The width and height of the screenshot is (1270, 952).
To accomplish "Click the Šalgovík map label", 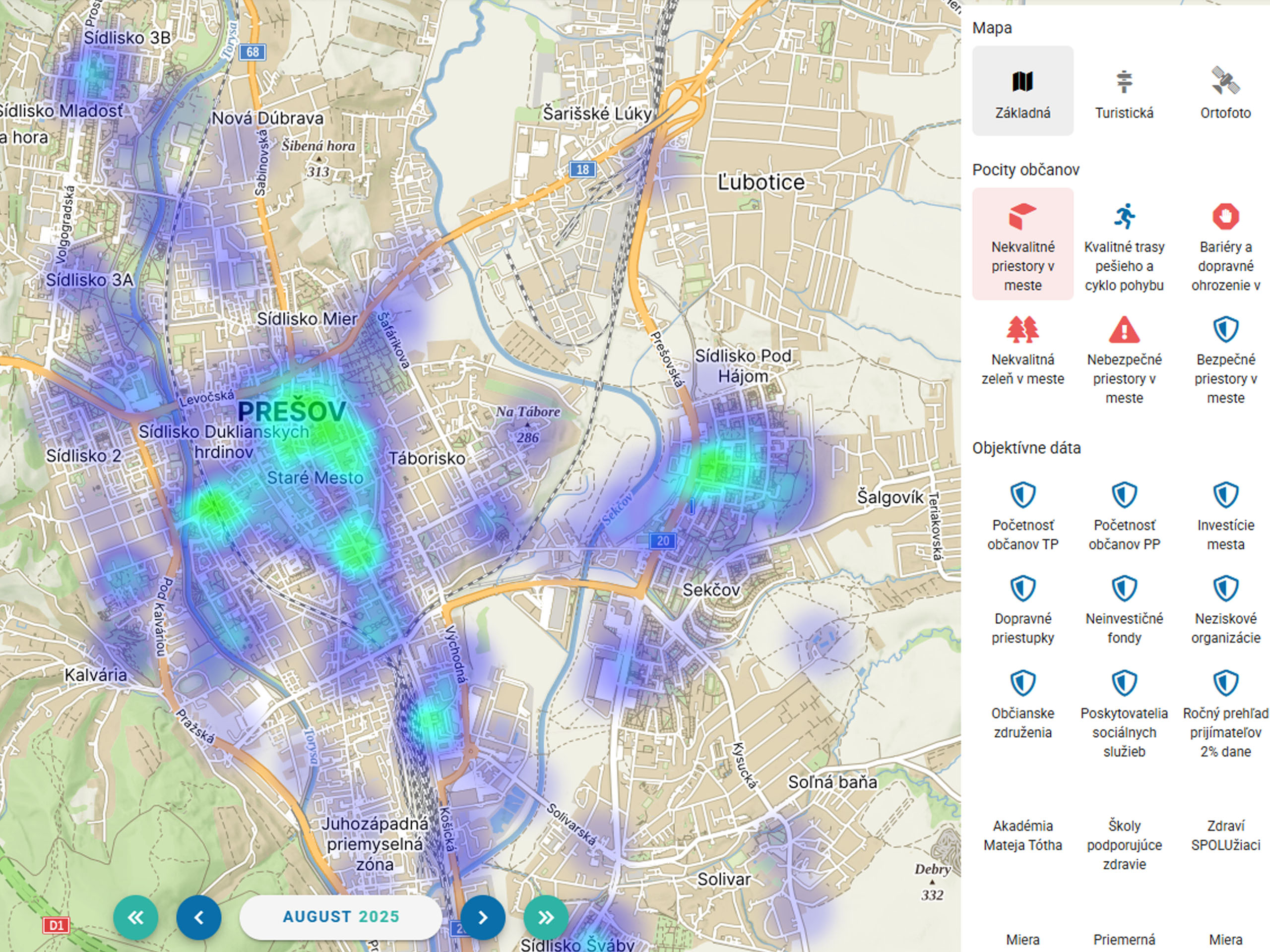I will [890, 497].
